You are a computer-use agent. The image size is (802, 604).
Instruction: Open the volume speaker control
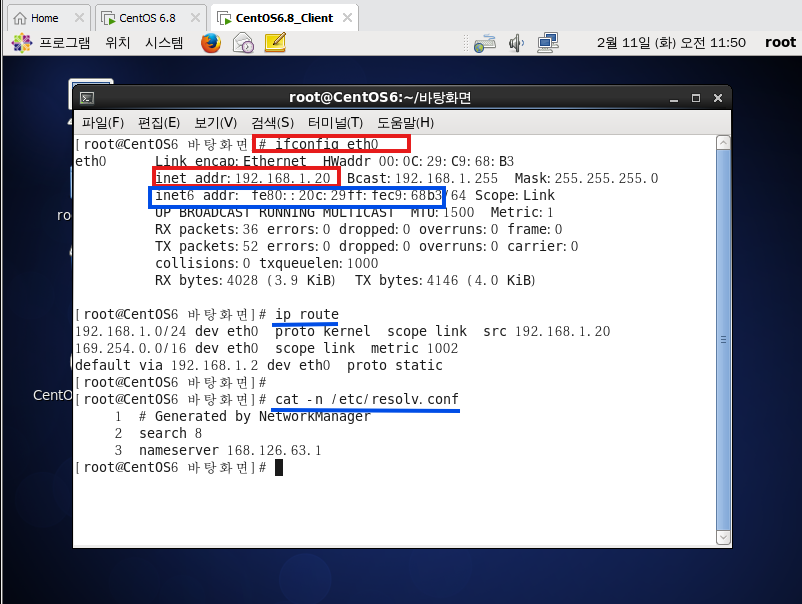pyautogui.click(x=516, y=43)
